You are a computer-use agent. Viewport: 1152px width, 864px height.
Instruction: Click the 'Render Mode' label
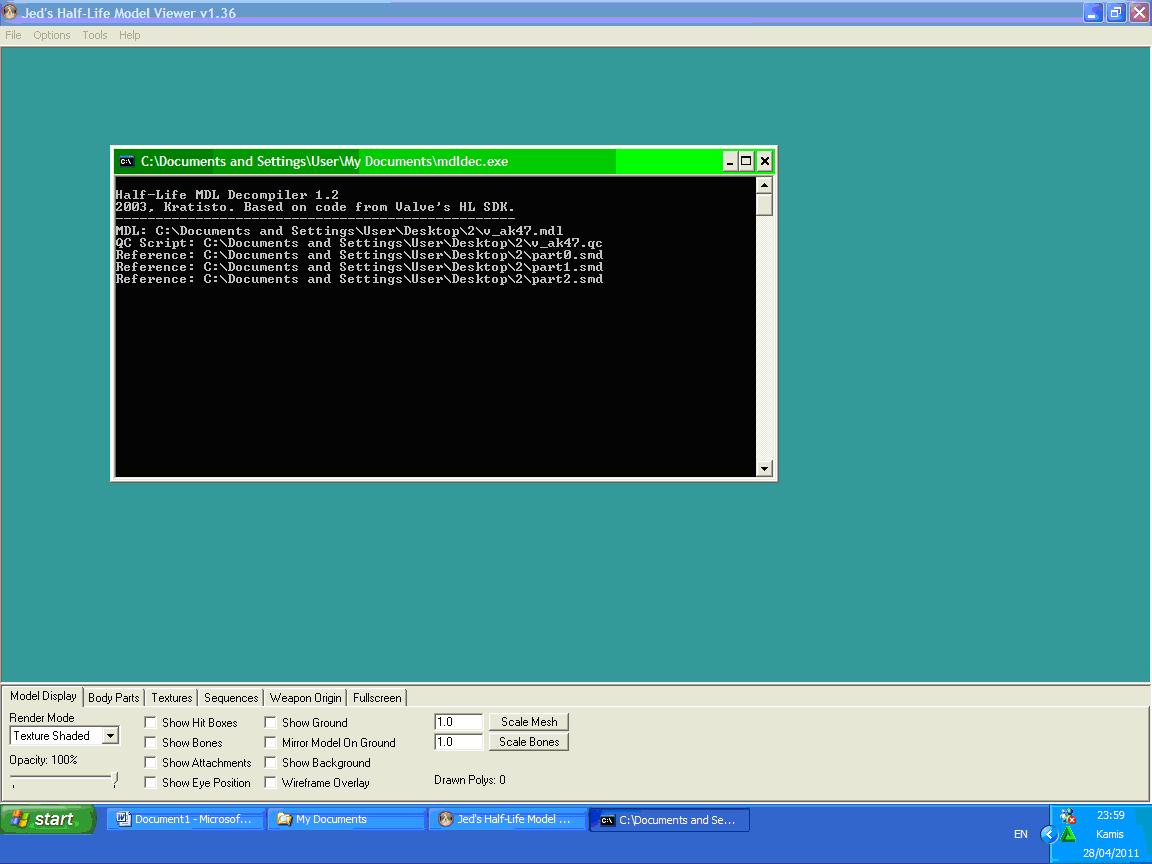click(42, 718)
